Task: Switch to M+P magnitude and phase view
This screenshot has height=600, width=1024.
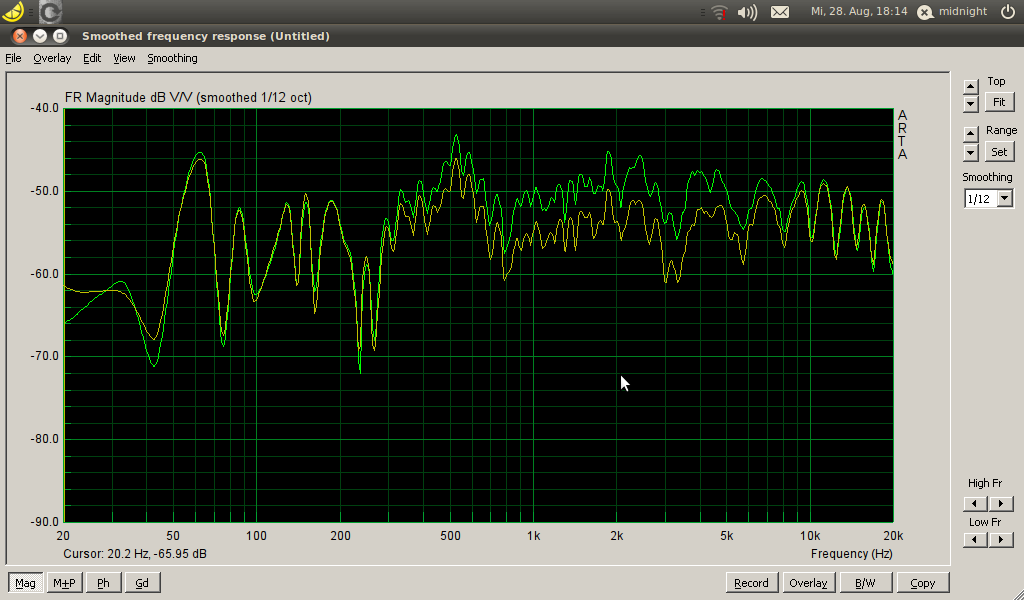Action: tap(64, 583)
